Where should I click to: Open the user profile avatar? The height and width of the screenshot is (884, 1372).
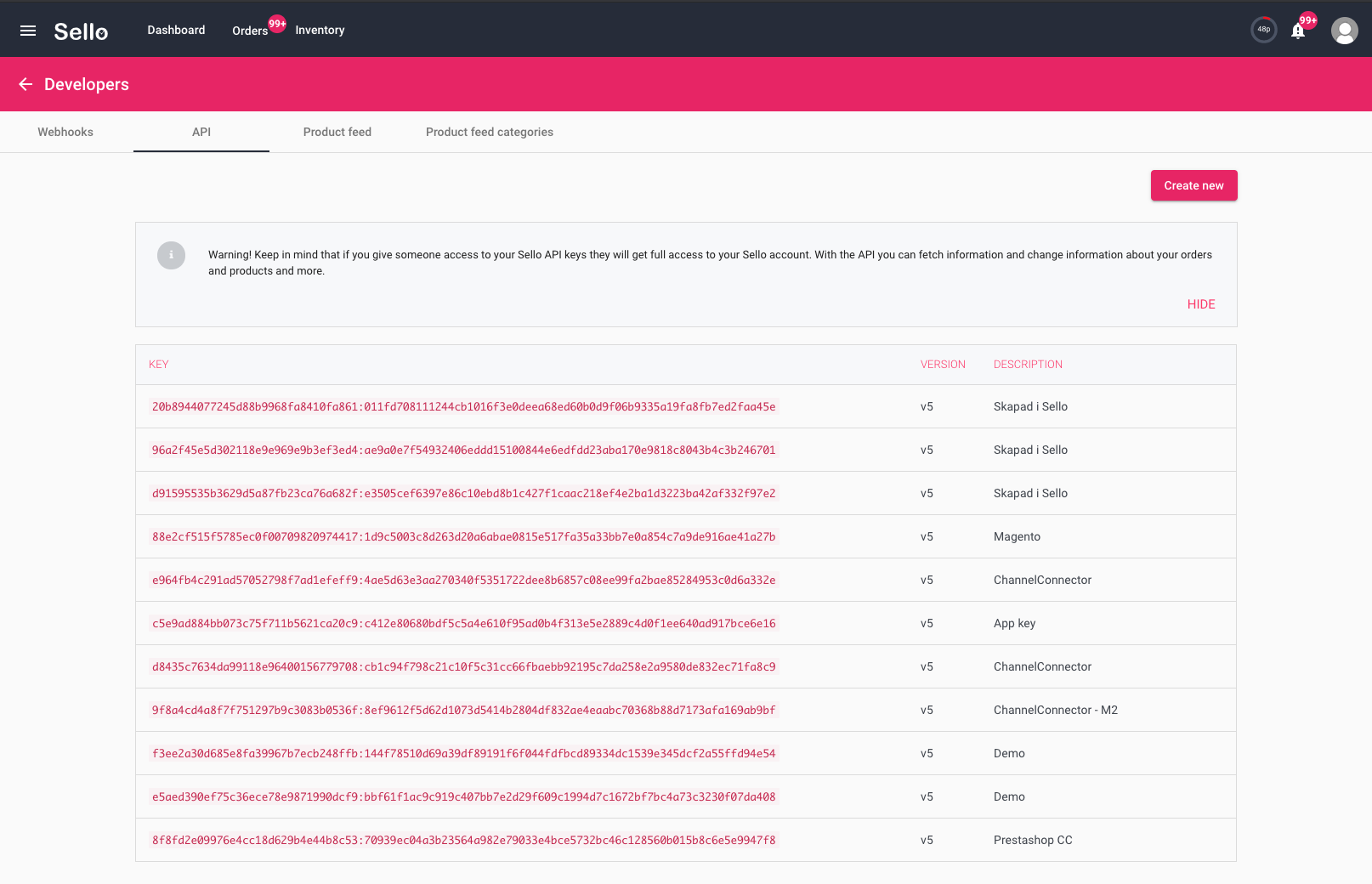click(1344, 31)
